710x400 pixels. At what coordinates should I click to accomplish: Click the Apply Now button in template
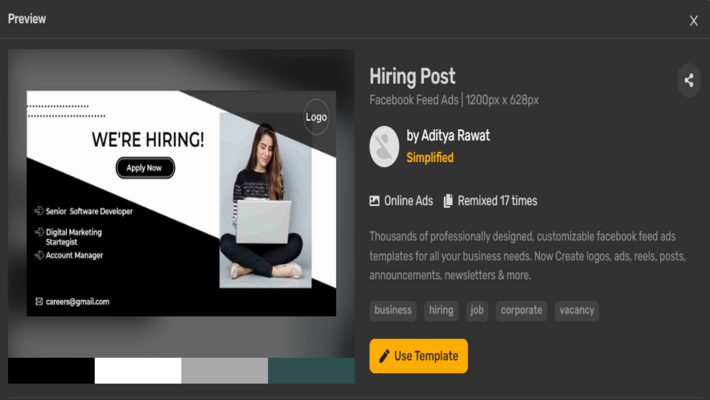tap(145, 168)
